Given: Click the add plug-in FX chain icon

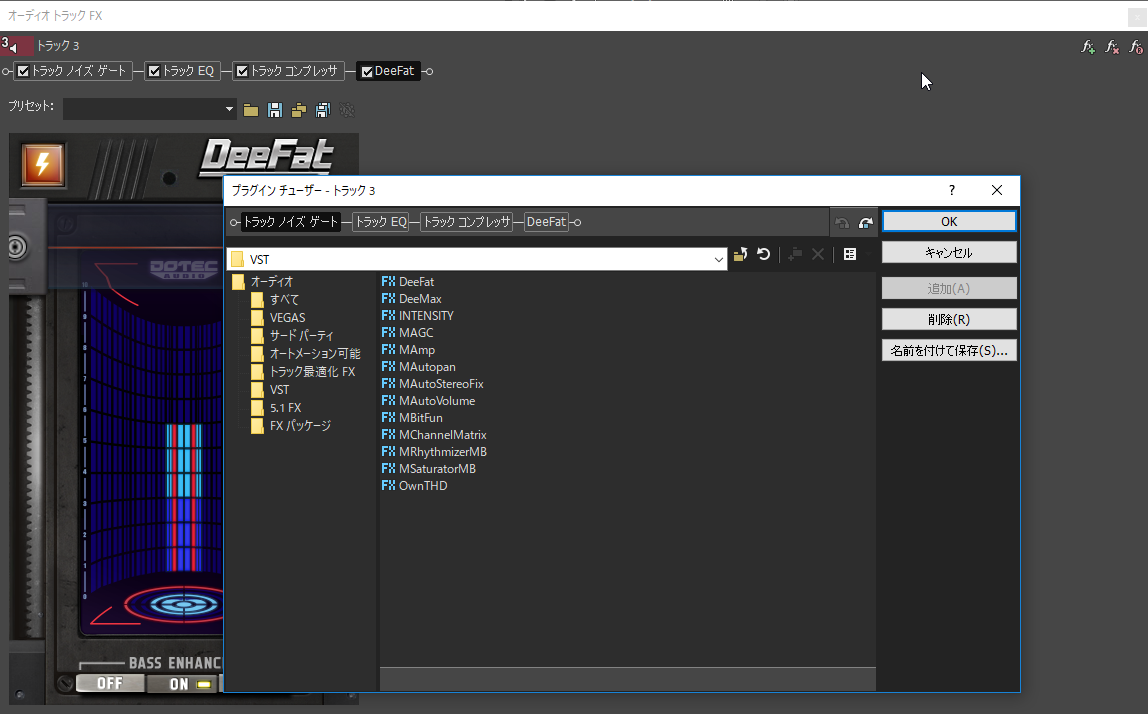Looking at the screenshot, I should tap(1088, 47).
